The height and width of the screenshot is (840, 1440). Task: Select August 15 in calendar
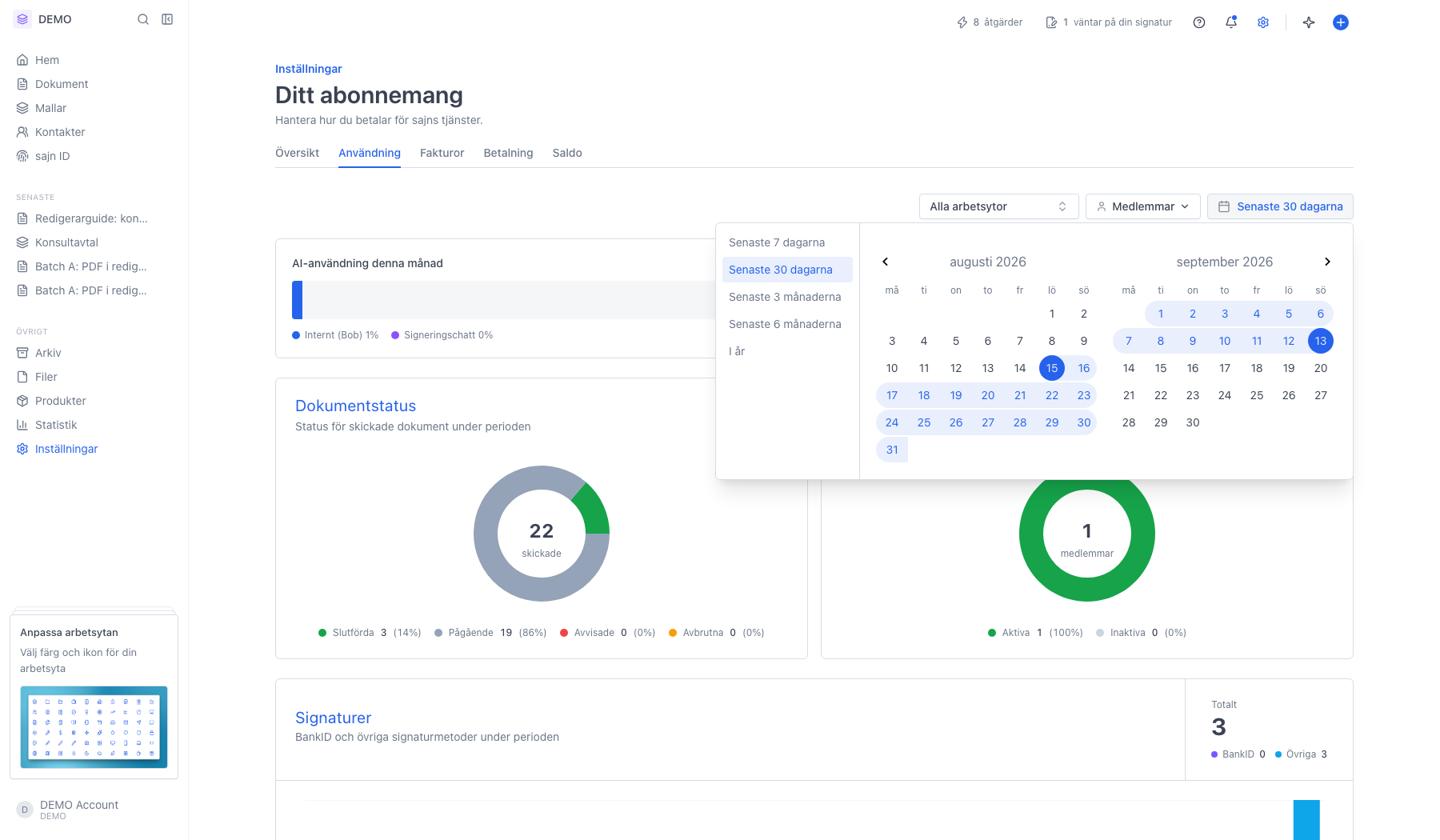(1052, 368)
